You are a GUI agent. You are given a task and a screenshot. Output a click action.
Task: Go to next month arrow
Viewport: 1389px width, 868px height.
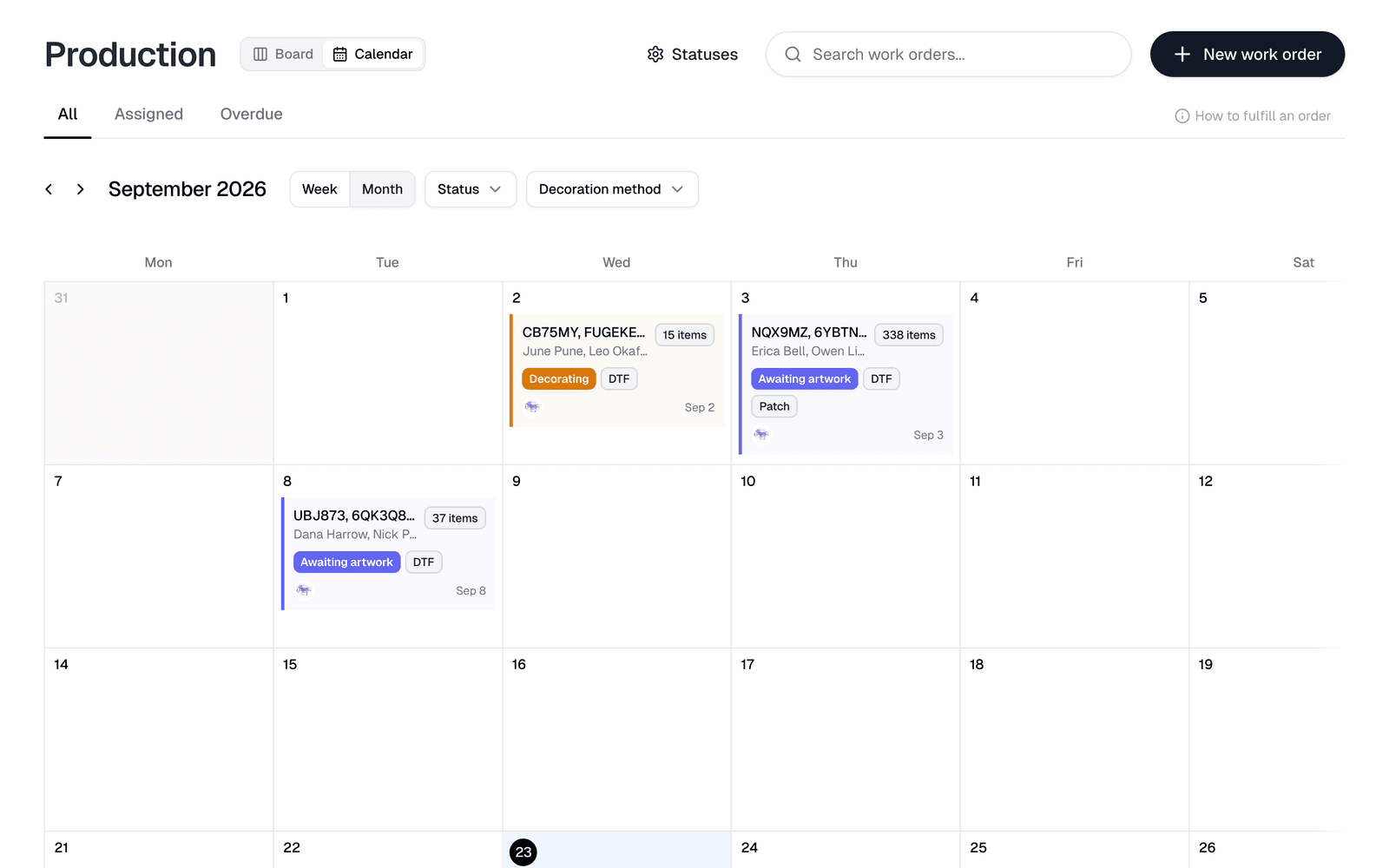pos(80,189)
